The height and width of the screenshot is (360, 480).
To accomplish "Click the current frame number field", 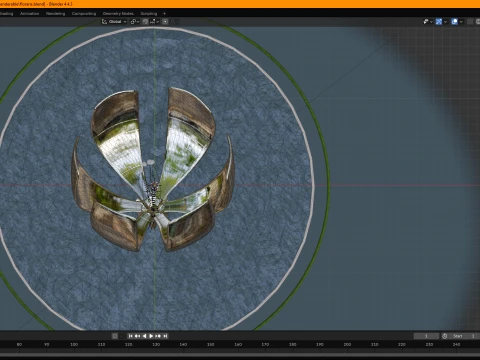I will pyautogui.click(x=426, y=336).
